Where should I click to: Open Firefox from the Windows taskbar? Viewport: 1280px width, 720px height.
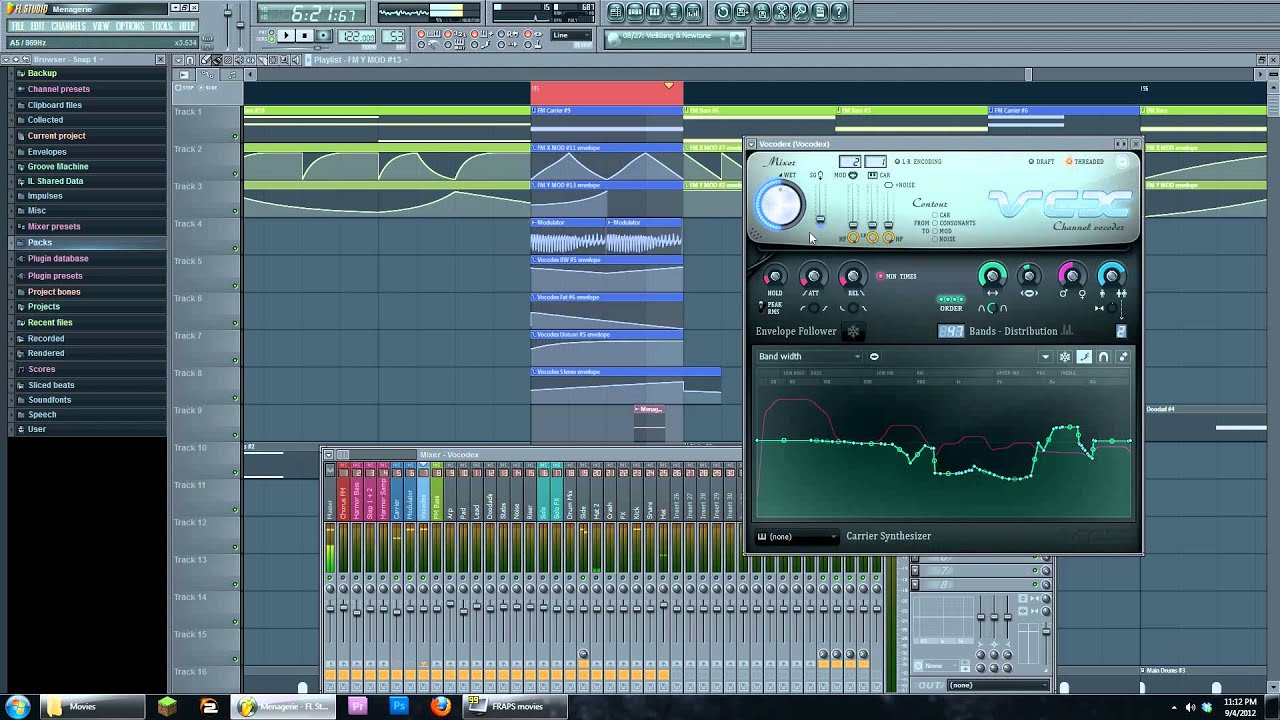click(440, 706)
